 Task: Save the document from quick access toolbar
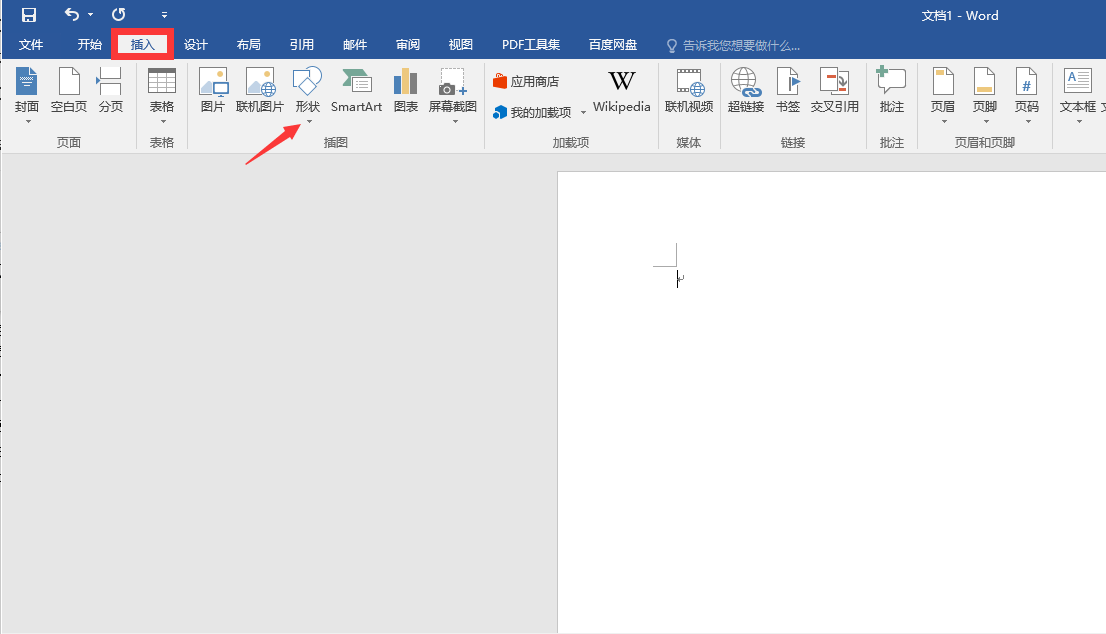[27, 15]
